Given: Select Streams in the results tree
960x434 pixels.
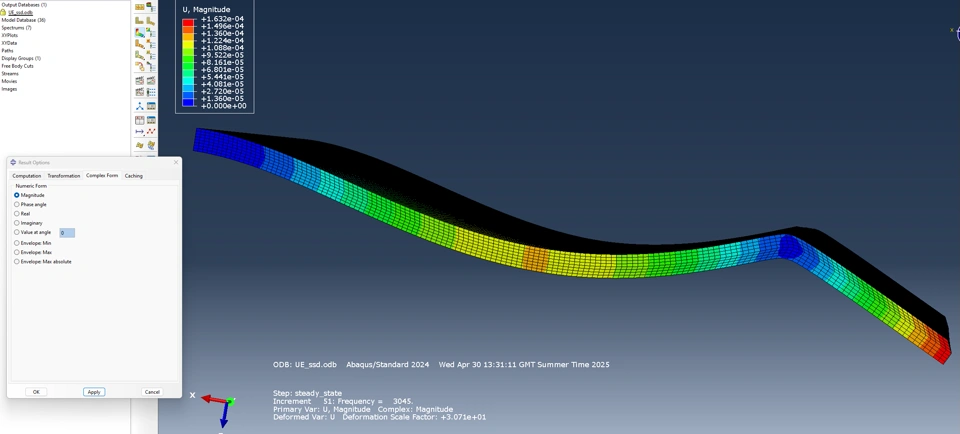Looking at the screenshot, I should coord(9,73).
